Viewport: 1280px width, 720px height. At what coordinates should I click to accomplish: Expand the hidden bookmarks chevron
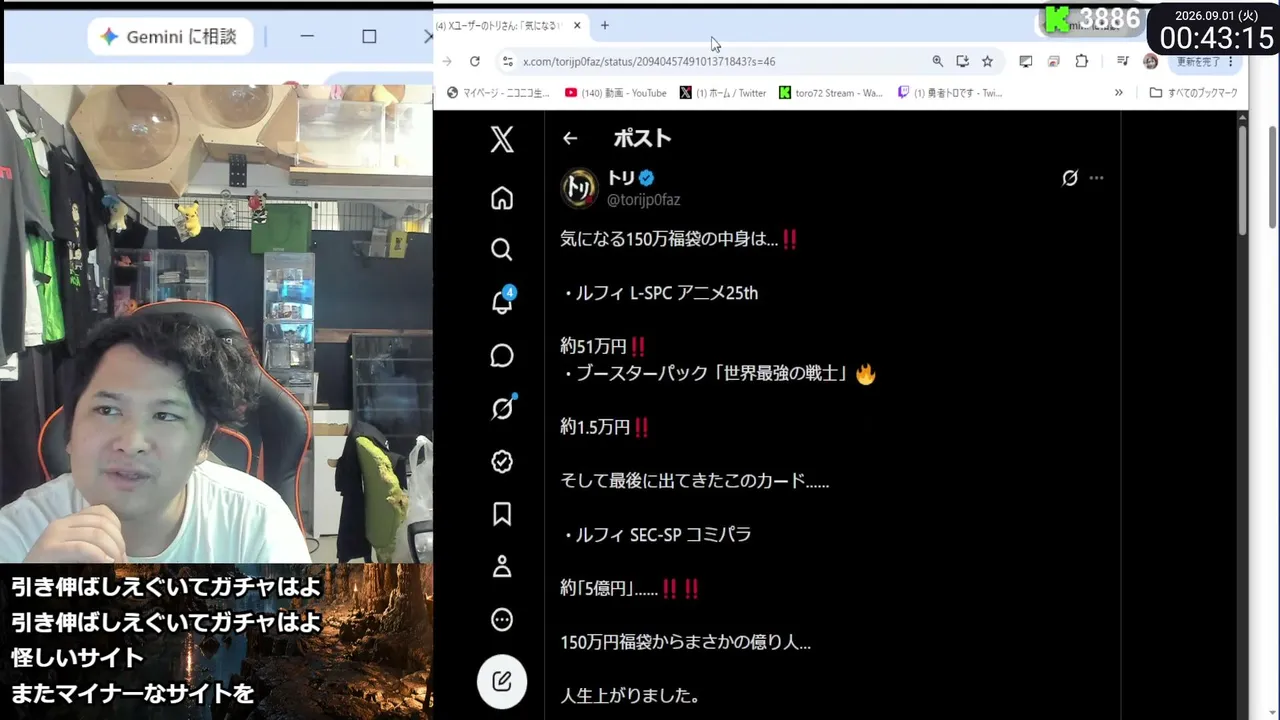coord(1118,93)
